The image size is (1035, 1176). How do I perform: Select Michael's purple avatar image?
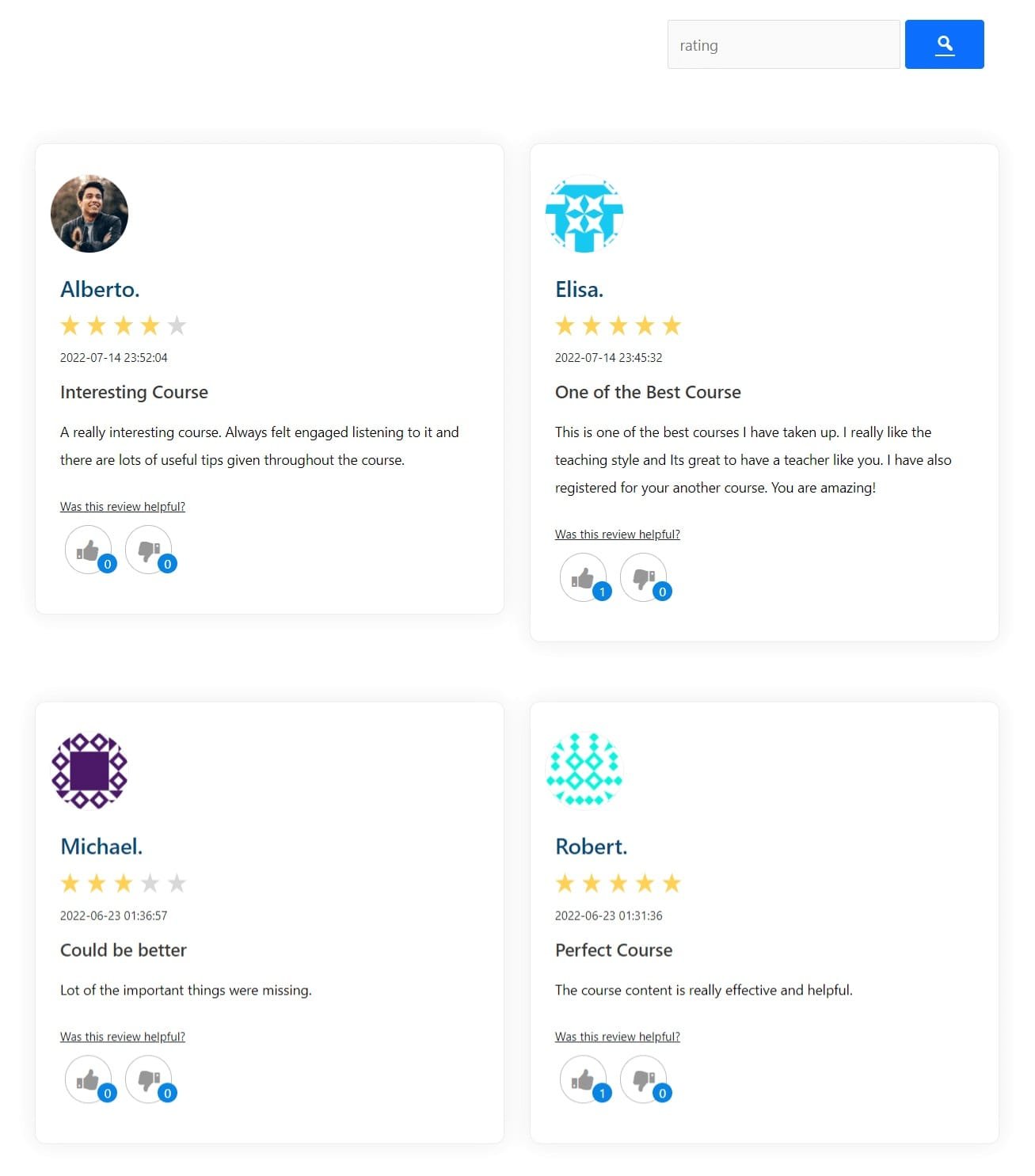tap(89, 771)
